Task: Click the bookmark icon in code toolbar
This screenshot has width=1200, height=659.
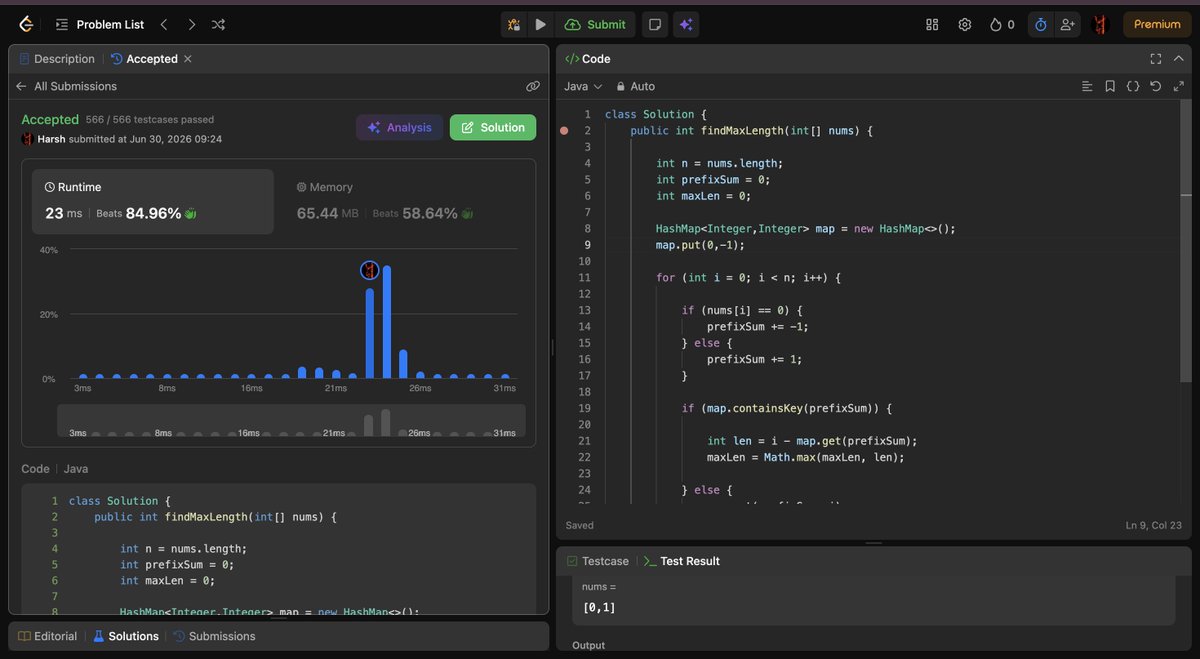Action: tap(1110, 86)
